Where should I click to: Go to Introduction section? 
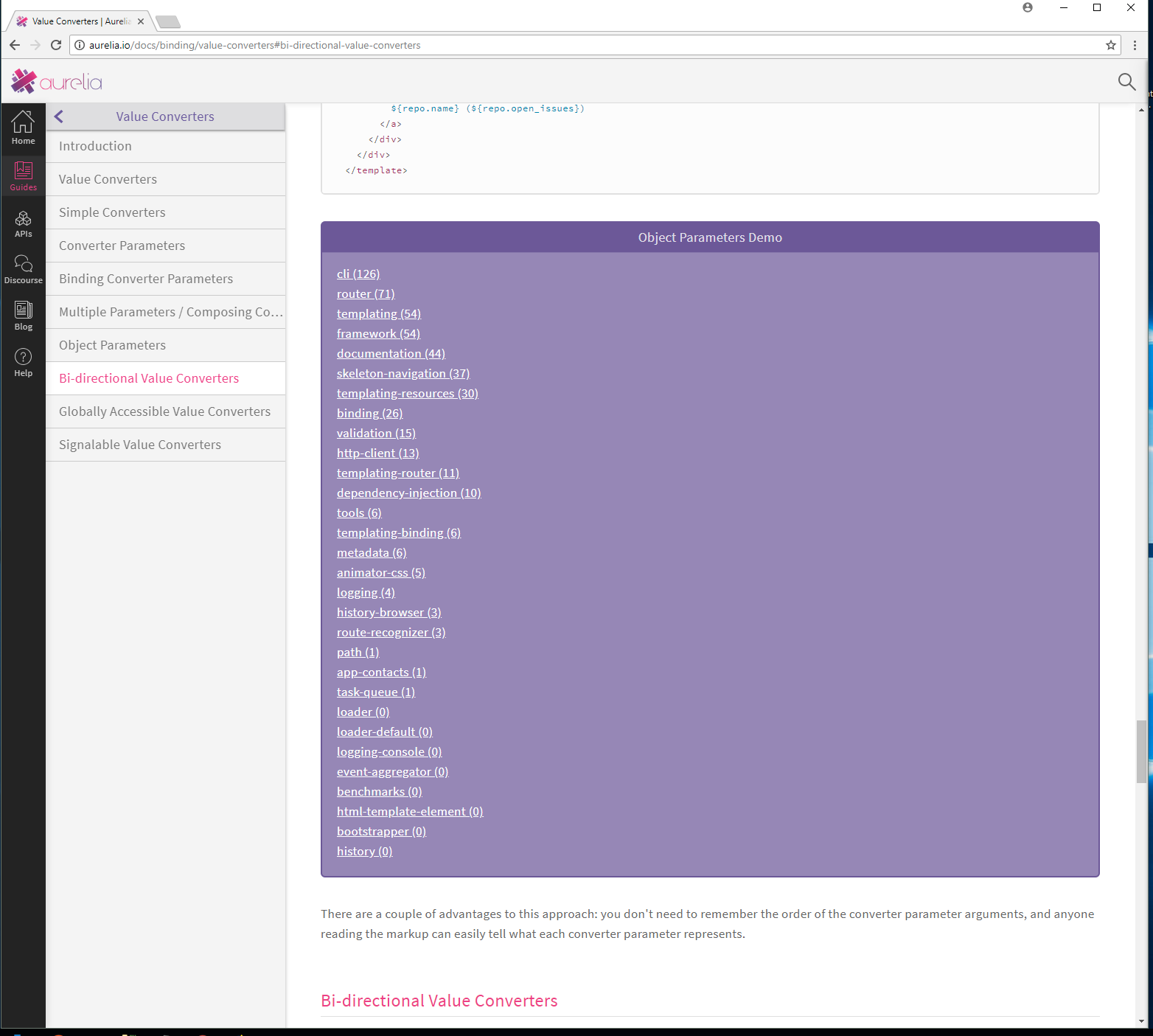coord(166,146)
